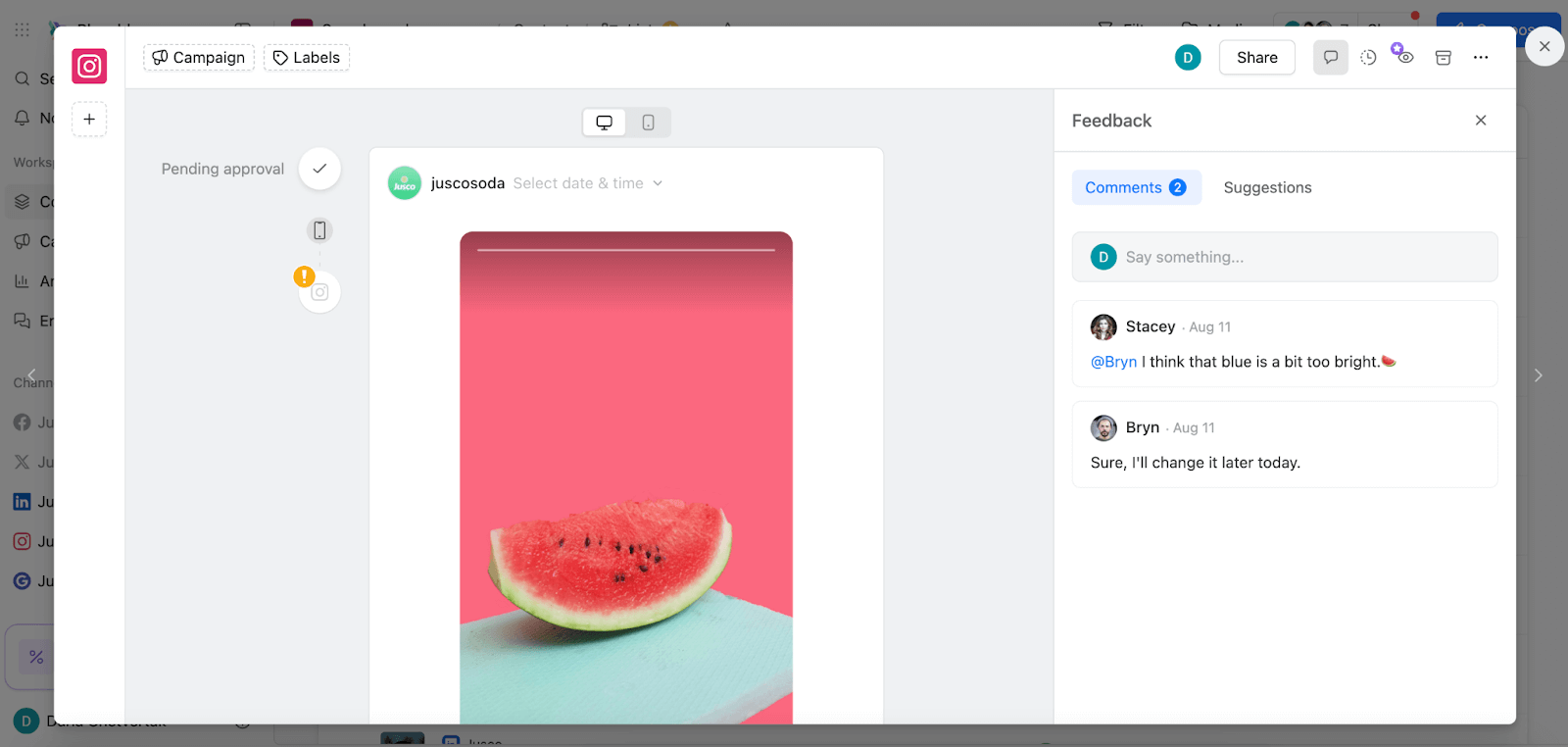
Task: Open the Select date & time dropdown
Action: [588, 183]
